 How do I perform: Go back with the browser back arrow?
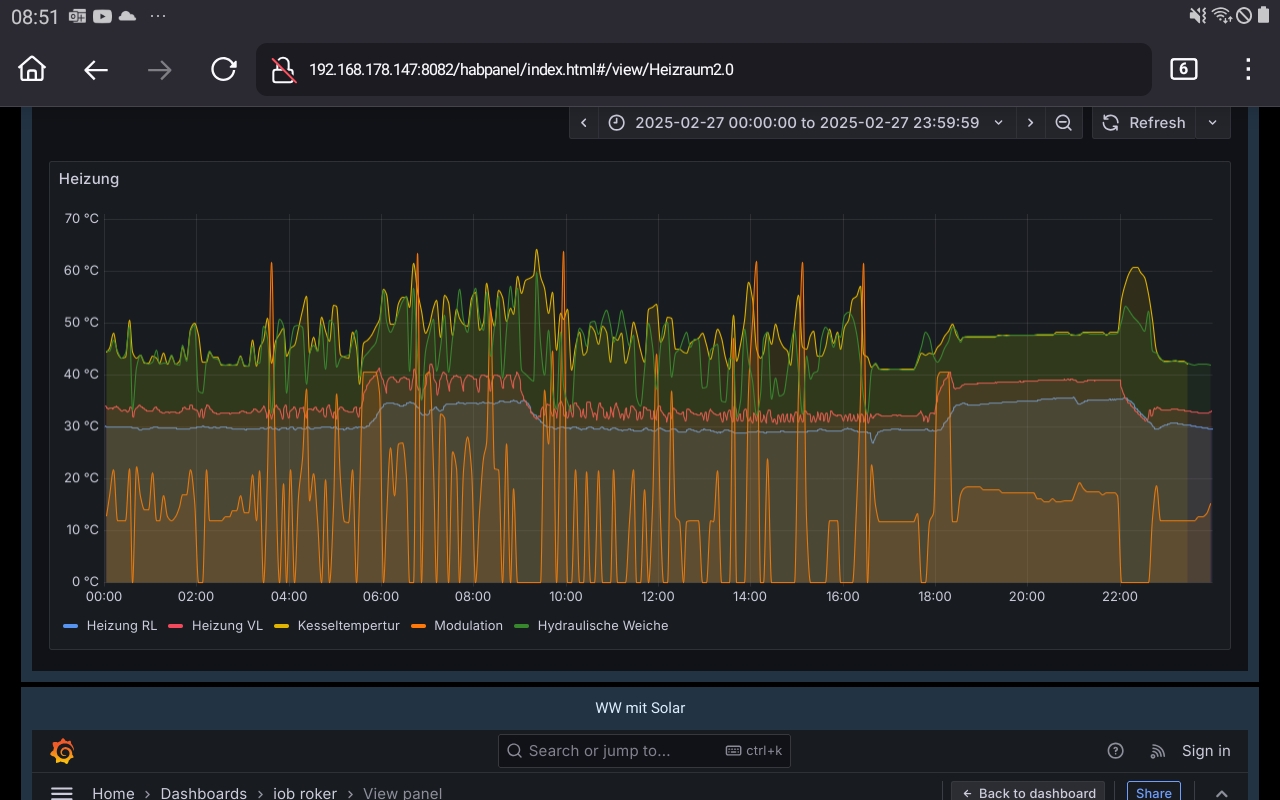click(x=96, y=69)
